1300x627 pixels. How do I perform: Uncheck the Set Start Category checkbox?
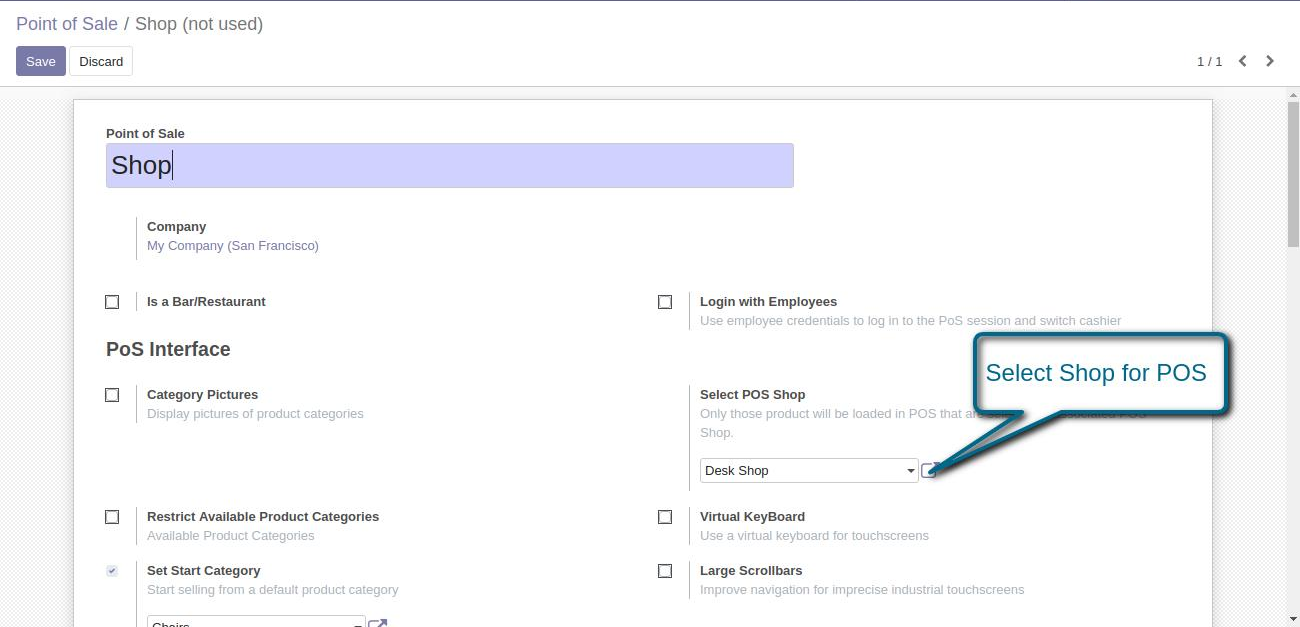(x=112, y=571)
